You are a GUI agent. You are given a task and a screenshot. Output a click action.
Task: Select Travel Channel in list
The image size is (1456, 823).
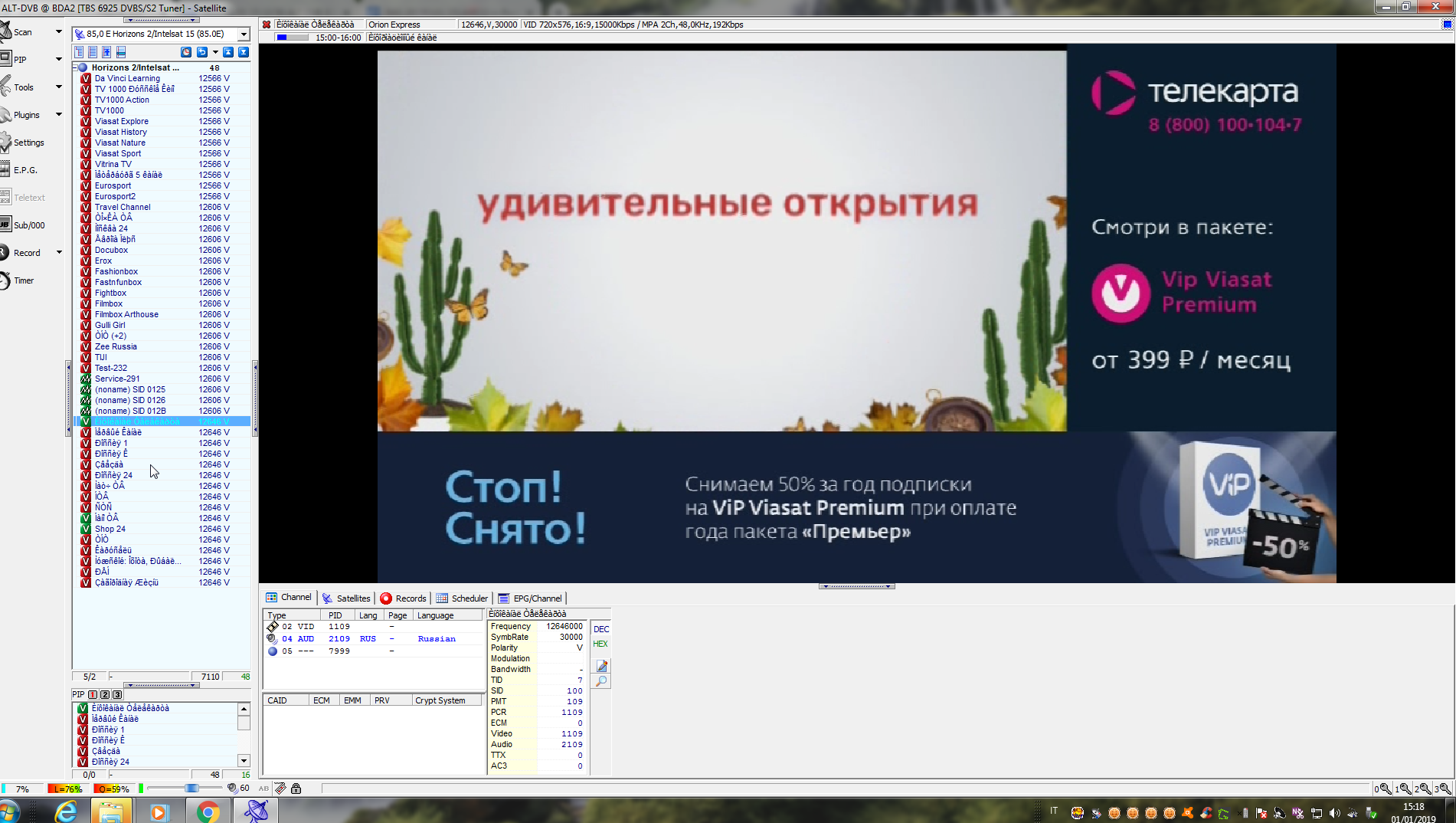coord(123,207)
